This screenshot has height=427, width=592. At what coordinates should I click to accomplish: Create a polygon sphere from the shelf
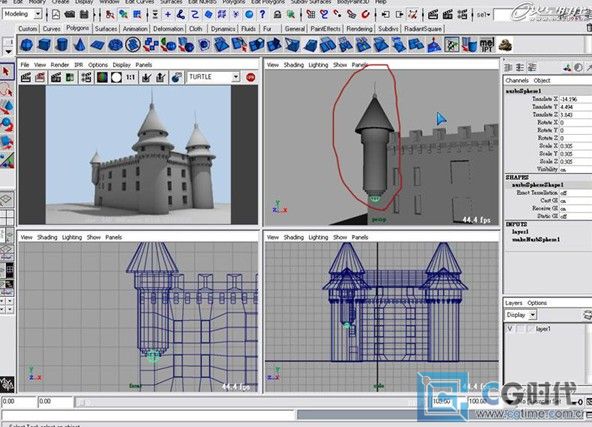pyautogui.click(x=26, y=45)
